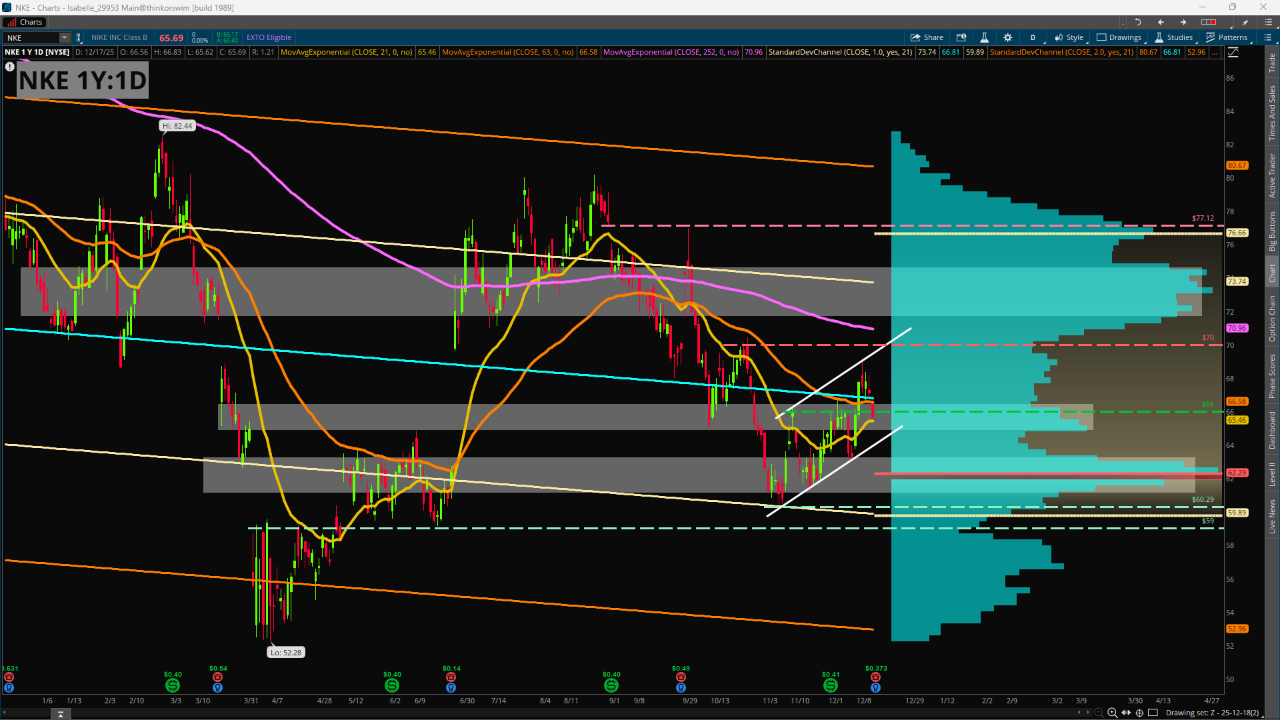Click the Share button
Image resolution: width=1280 pixels, height=720 pixels.
927,37
